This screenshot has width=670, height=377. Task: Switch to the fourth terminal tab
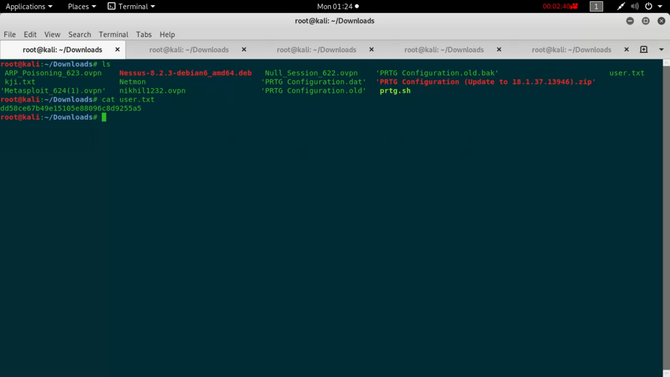[x=444, y=50]
